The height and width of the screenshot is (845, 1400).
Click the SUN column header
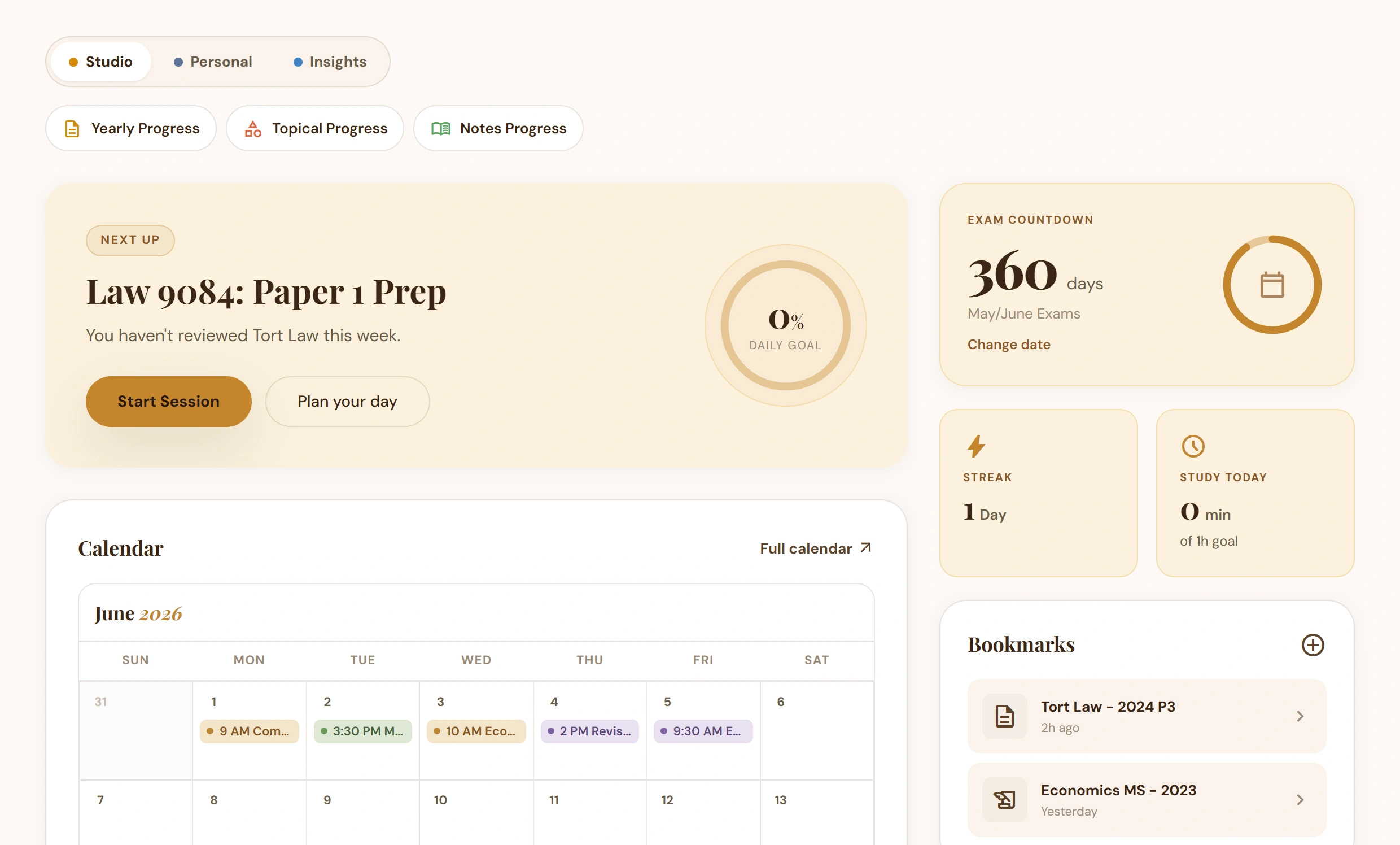(x=136, y=660)
